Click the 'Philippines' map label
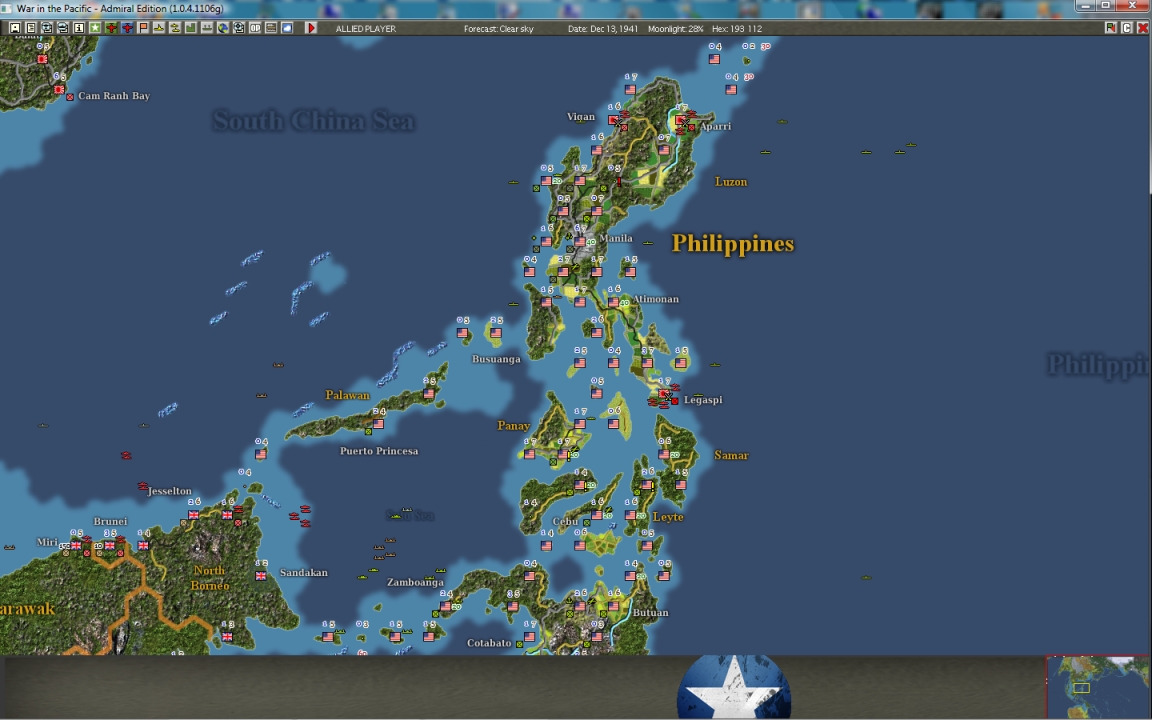This screenshot has width=1152, height=720. point(732,244)
